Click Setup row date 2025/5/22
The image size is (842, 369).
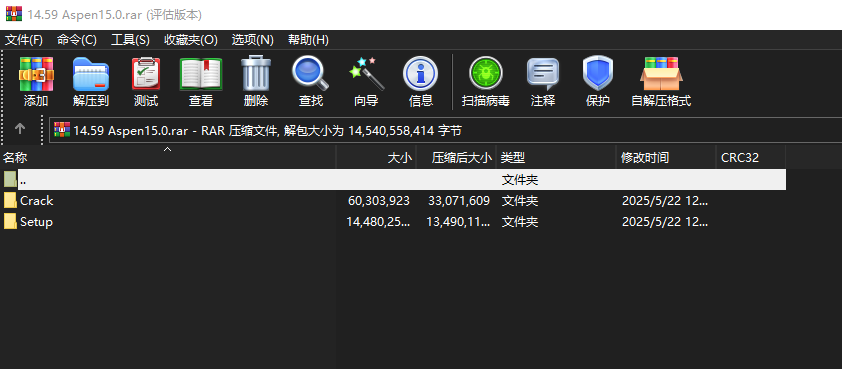click(665, 222)
